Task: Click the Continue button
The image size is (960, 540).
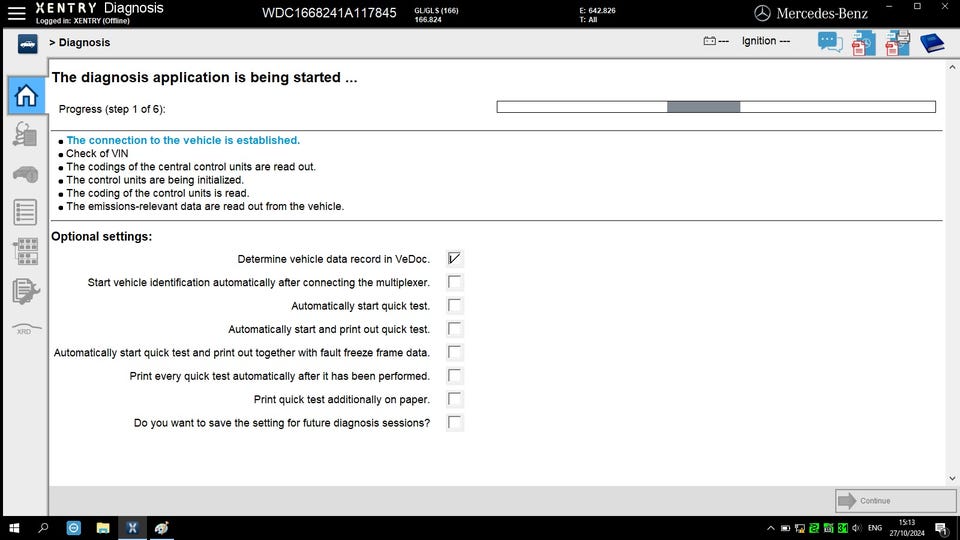Action: click(895, 501)
